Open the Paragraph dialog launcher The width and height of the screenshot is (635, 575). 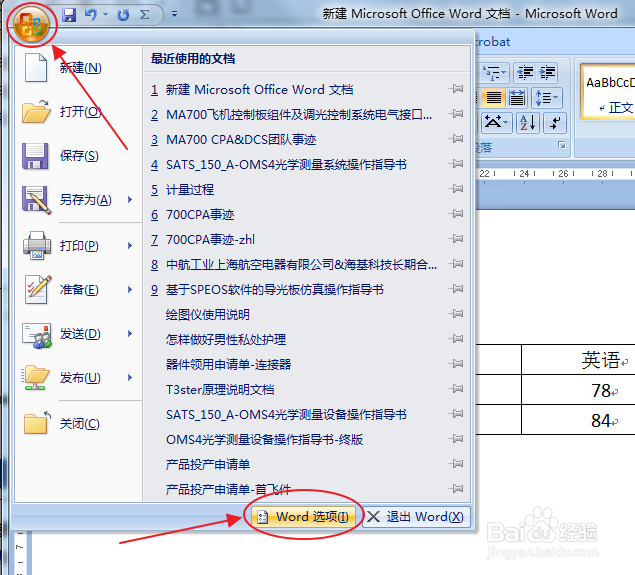coord(562,145)
